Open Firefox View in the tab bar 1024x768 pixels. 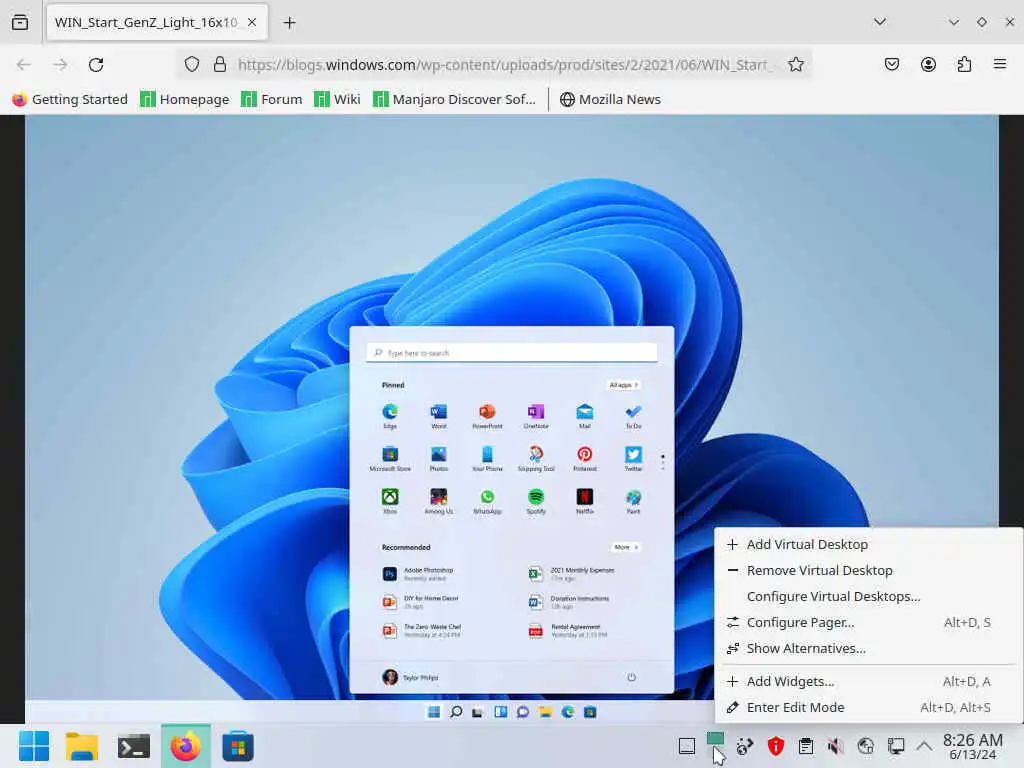[x=20, y=22]
